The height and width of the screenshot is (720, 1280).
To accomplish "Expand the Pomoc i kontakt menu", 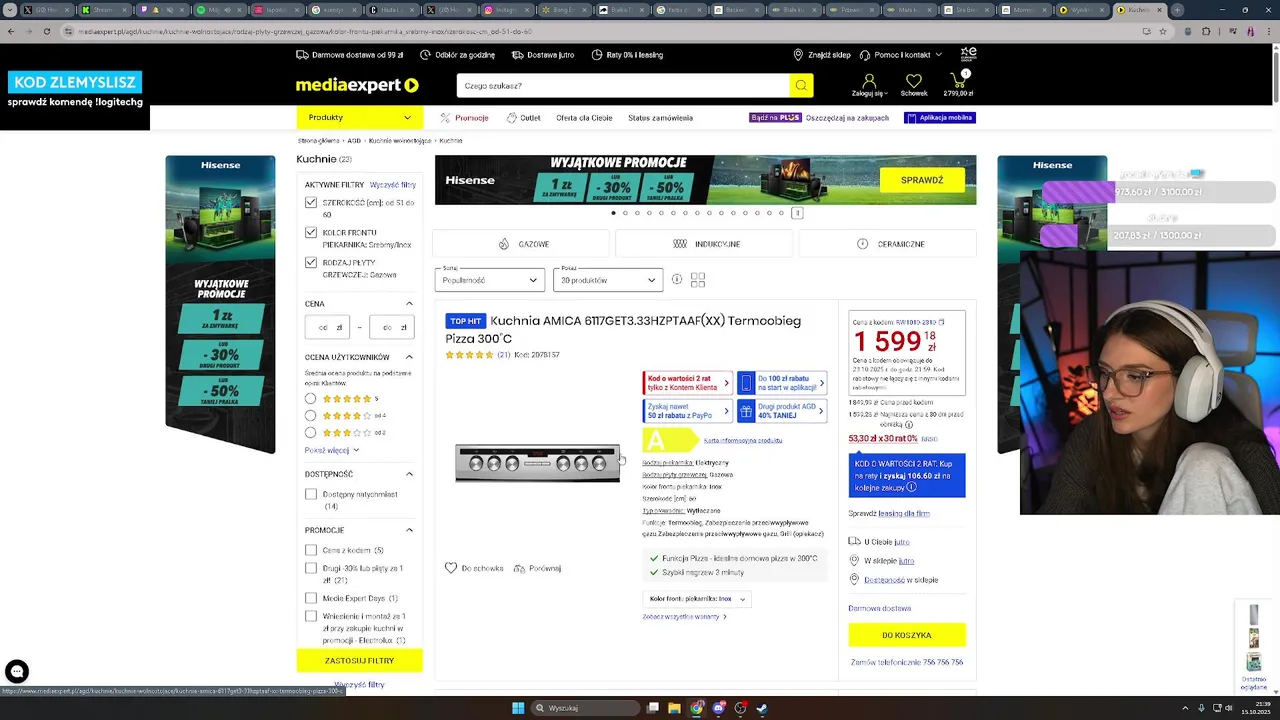I will tap(900, 54).
